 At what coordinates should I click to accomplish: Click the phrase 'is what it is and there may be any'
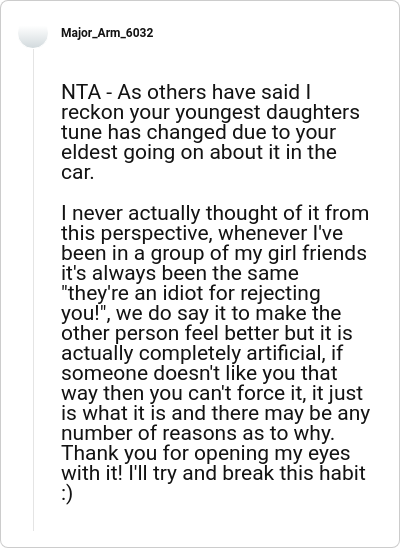pyautogui.click(x=216, y=413)
